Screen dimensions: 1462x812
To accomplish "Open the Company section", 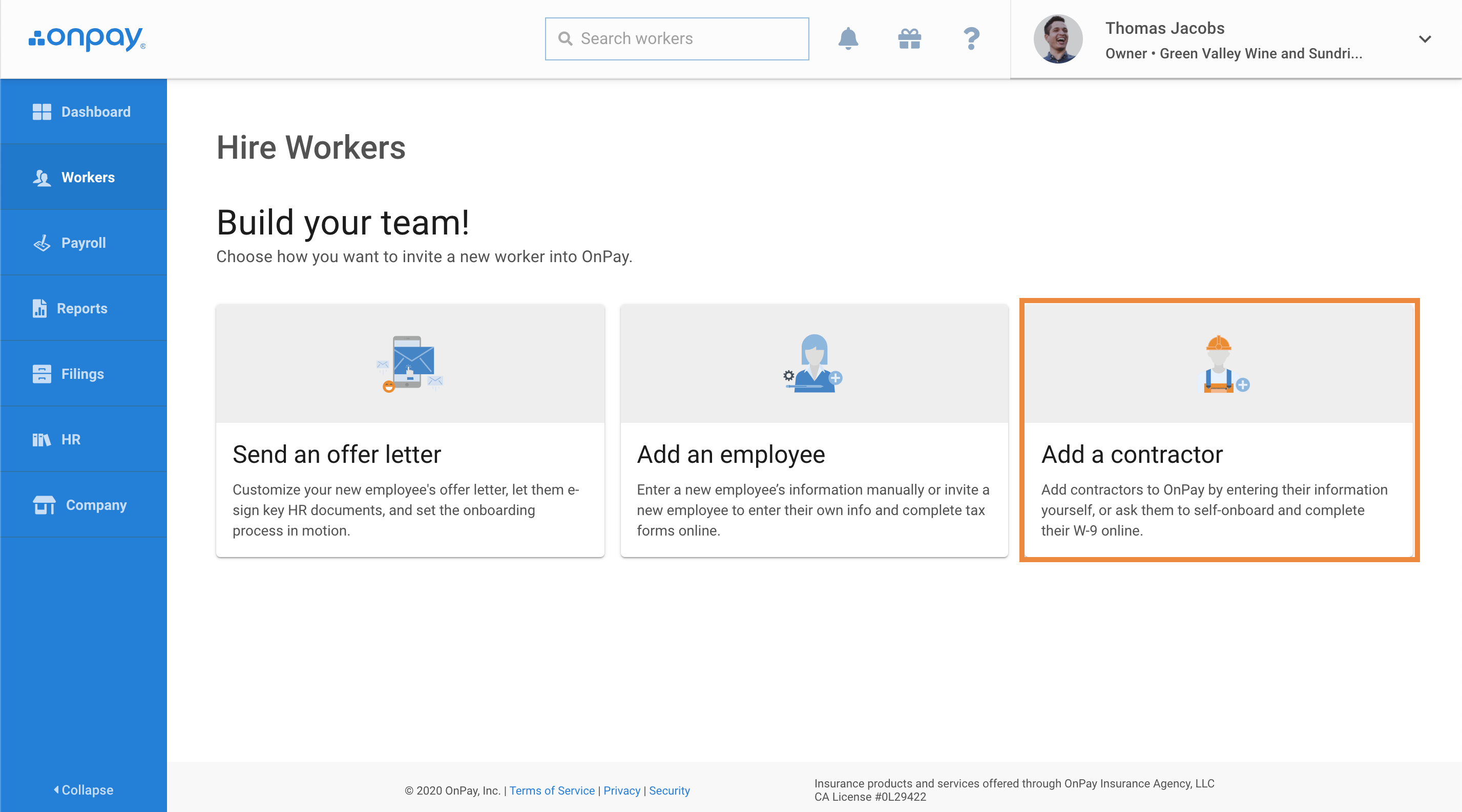I will pos(83,505).
